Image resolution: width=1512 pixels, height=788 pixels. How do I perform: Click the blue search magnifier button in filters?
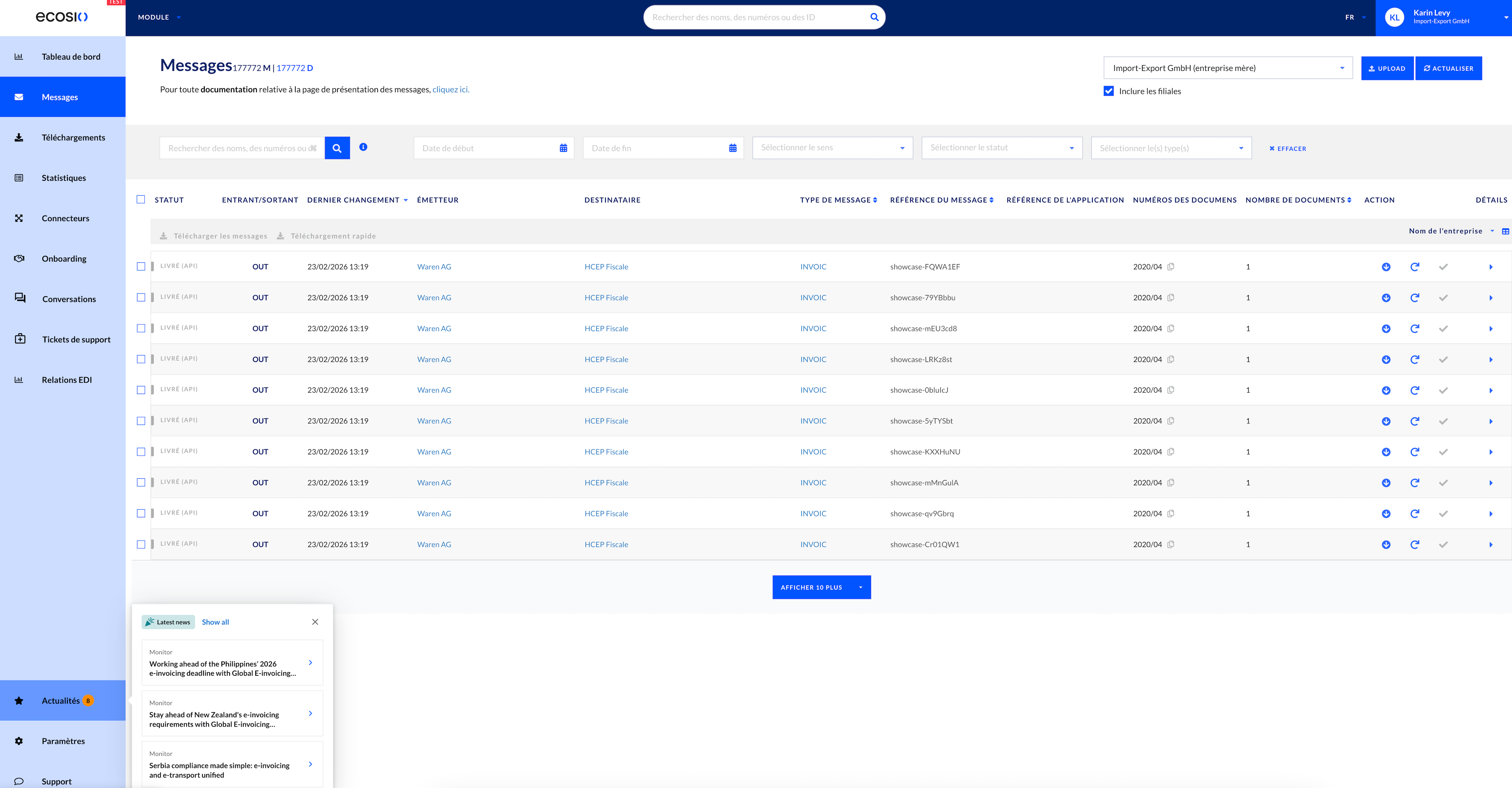tap(337, 148)
